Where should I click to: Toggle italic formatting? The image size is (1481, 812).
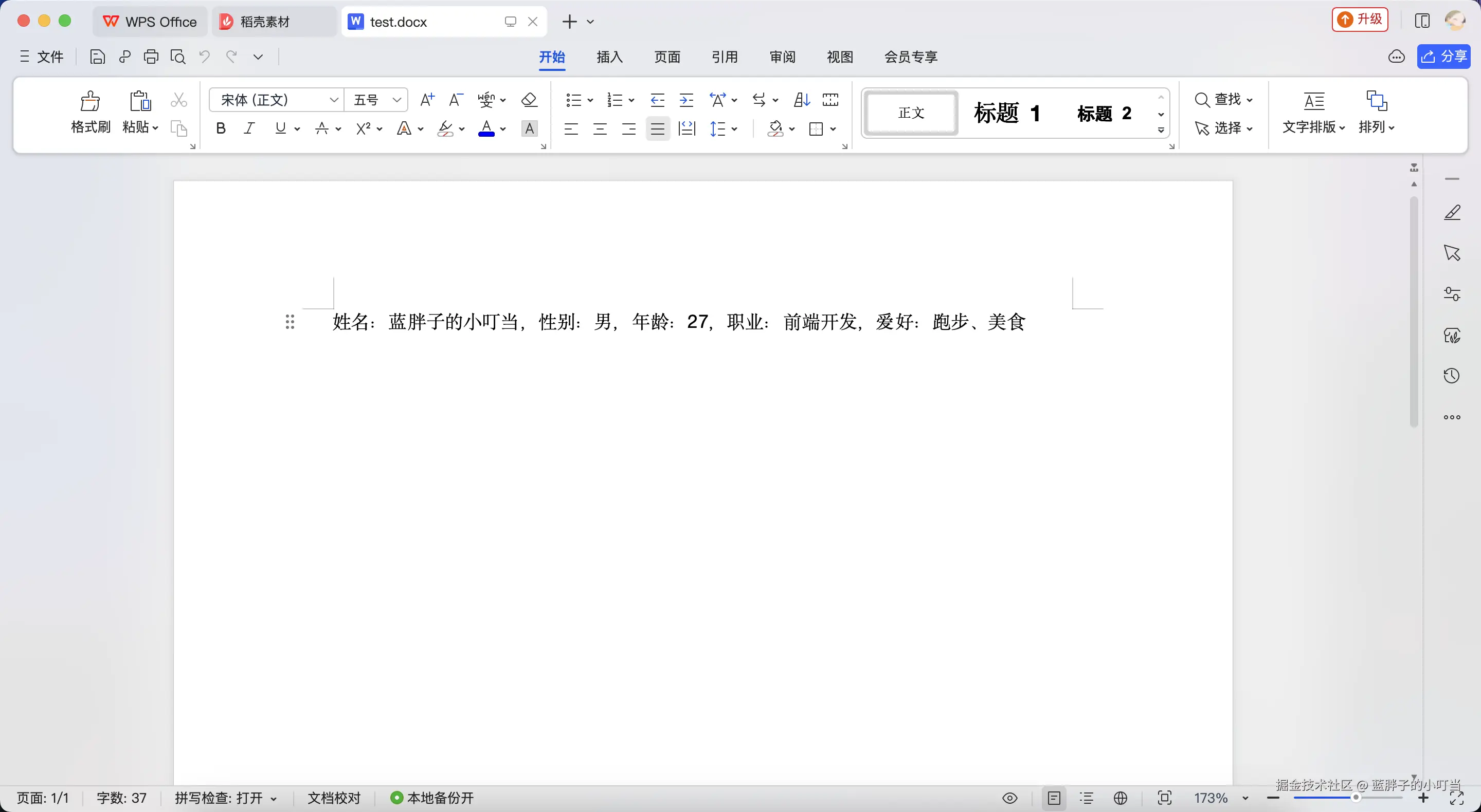[x=249, y=128]
